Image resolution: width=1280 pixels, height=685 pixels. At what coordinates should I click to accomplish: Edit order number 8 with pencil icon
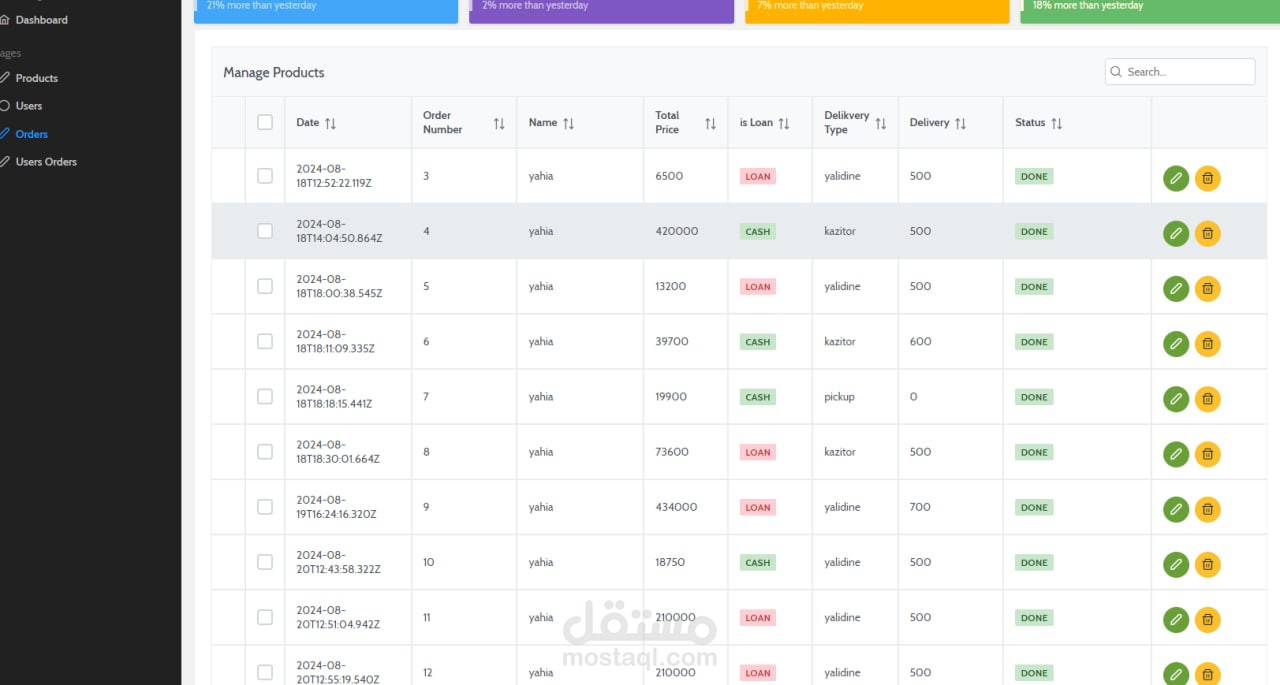[1176, 454]
